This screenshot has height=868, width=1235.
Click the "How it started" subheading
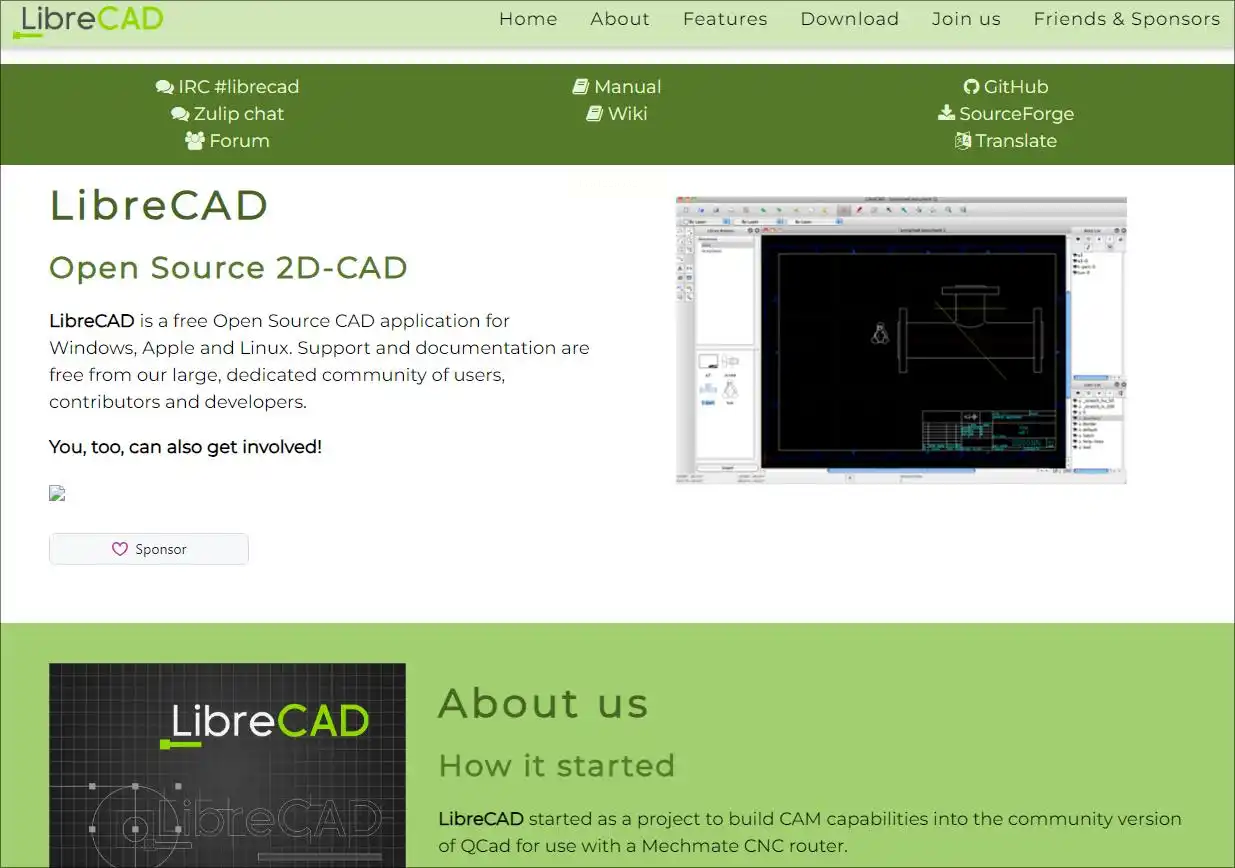556,765
